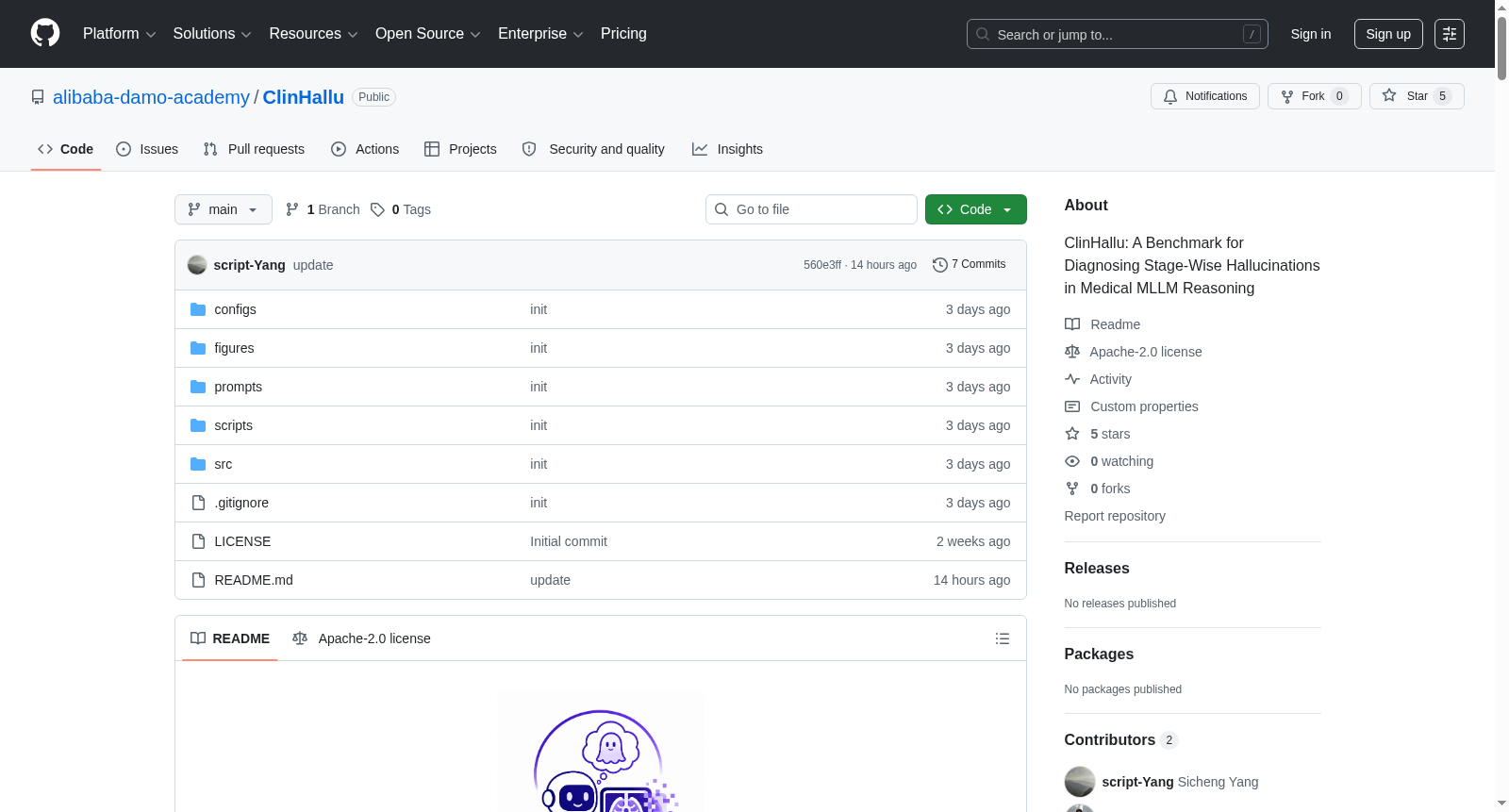Viewport: 1509px width, 812px height.
Task: Click the figures folder icon
Action: click(x=198, y=348)
